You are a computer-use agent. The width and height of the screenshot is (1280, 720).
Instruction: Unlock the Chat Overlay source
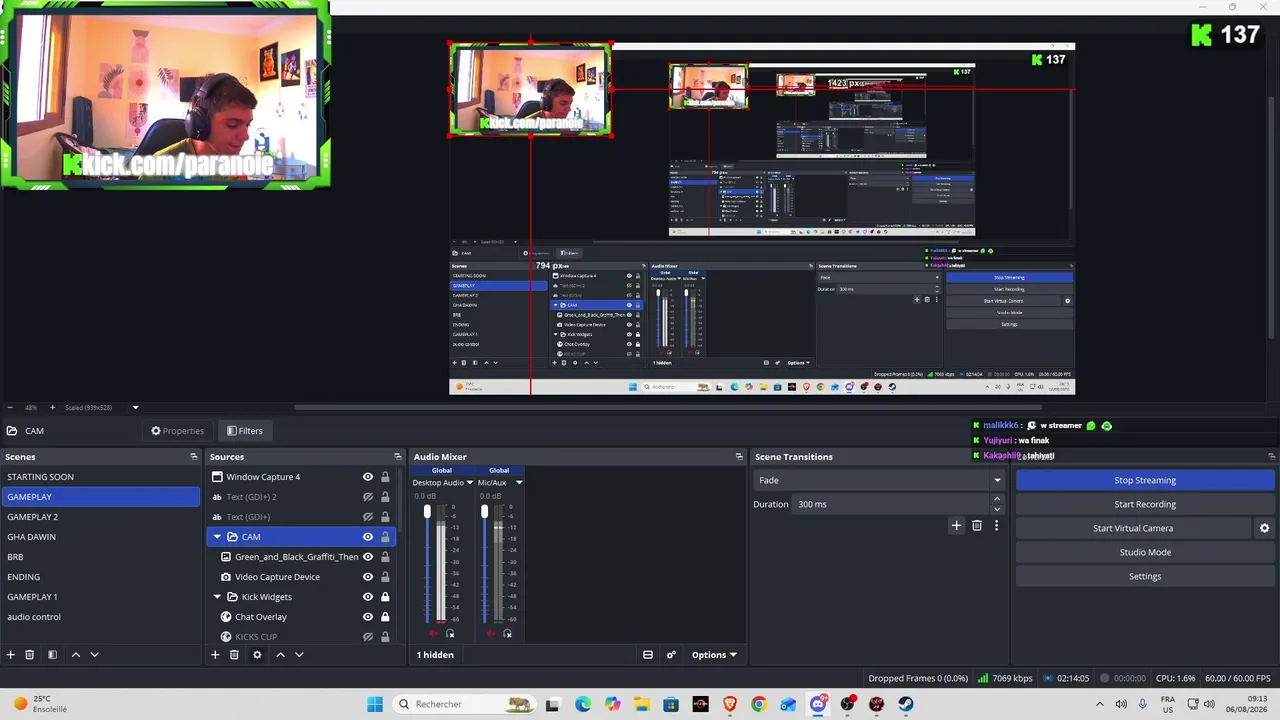click(385, 617)
